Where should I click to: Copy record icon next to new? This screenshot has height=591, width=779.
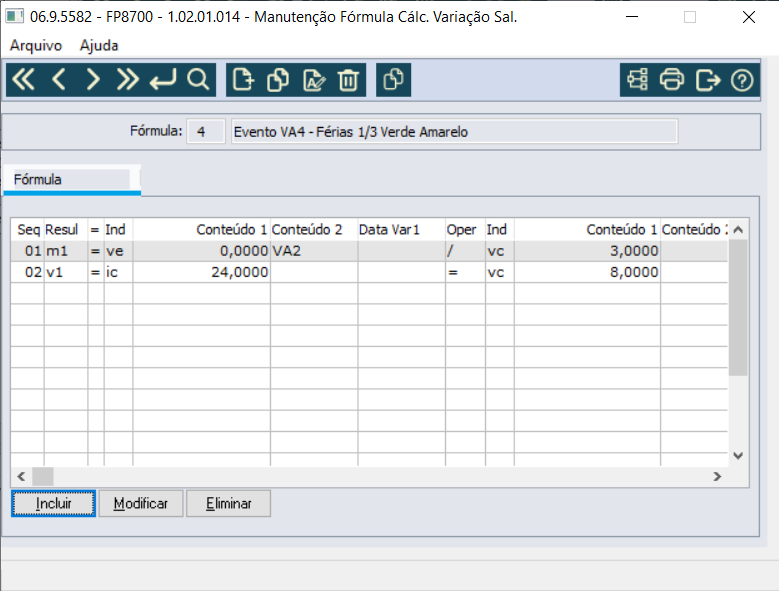(278, 79)
